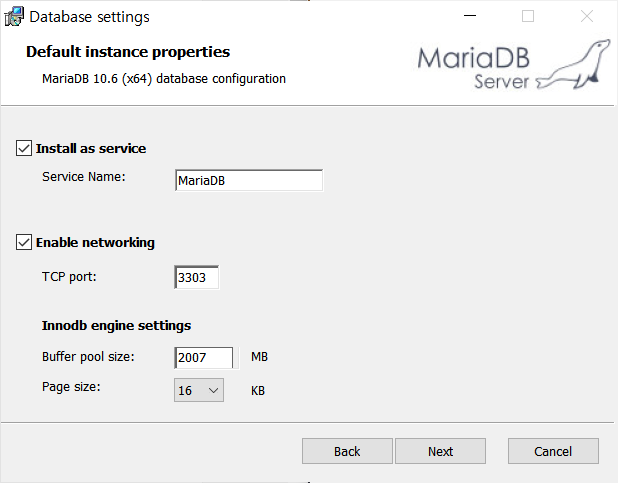The image size is (618, 483).
Task: Uncheck Install as service checkbox
Action: pos(24,148)
